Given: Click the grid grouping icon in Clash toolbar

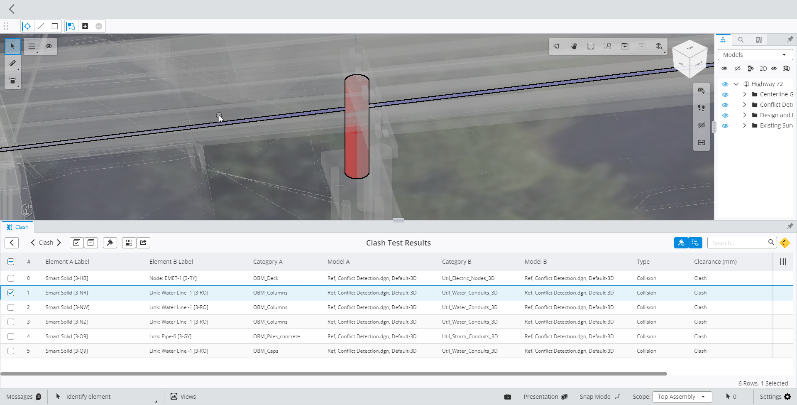Looking at the screenshot, I should tap(129, 243).
